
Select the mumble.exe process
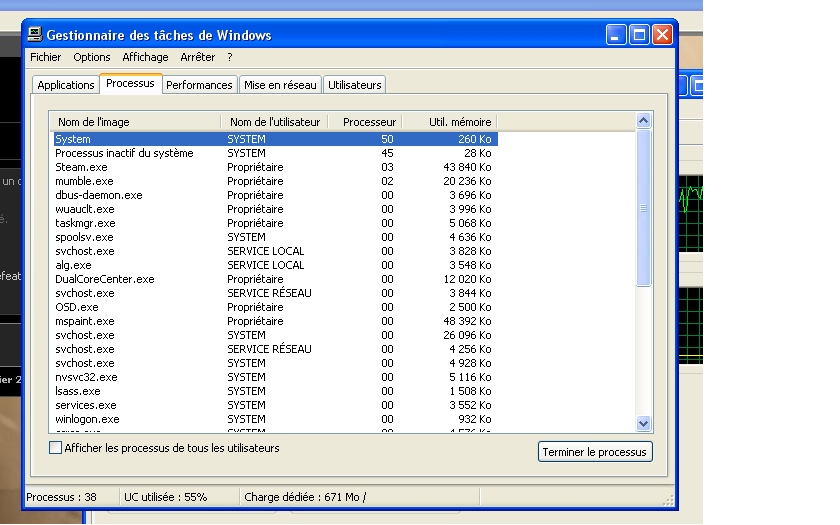click(276, 181)
